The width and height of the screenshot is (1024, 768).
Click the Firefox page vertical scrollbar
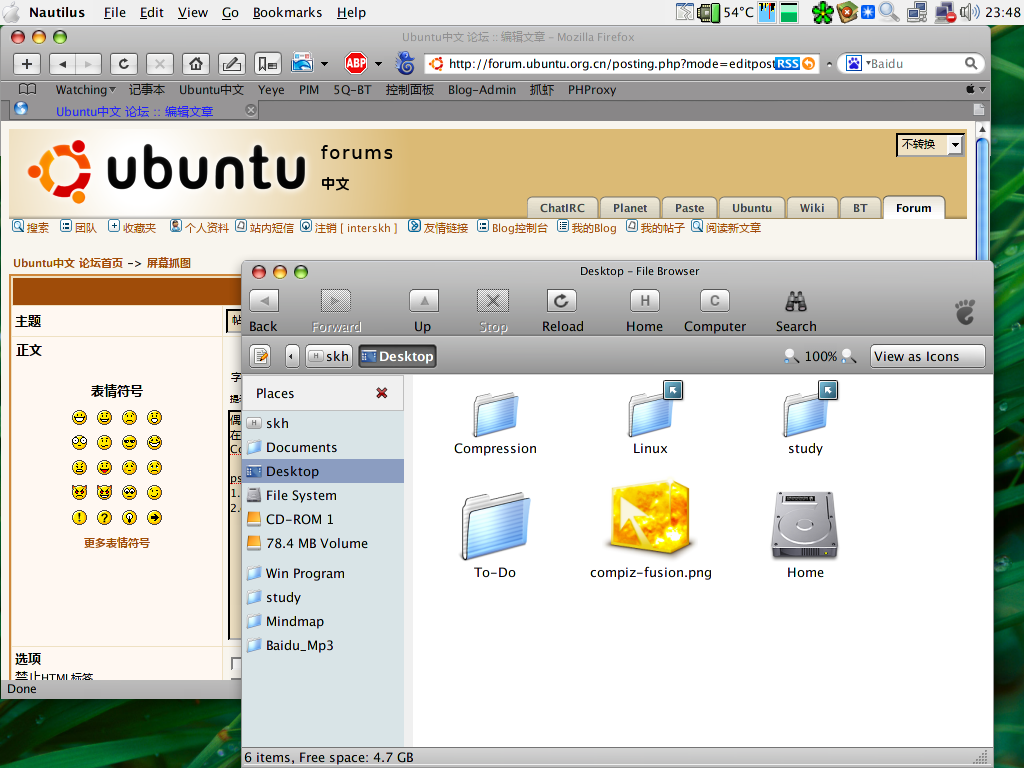point(982,196)
